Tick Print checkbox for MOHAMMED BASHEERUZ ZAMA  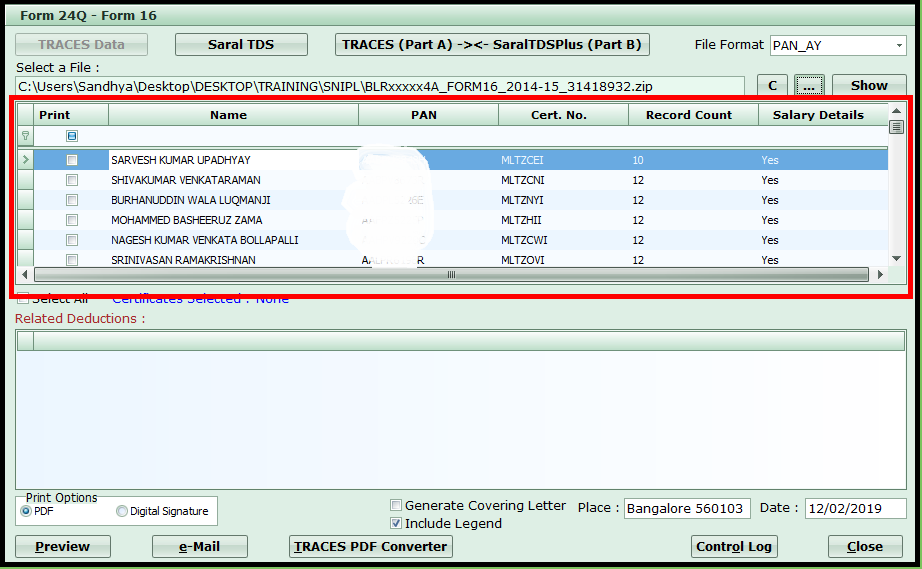click(x=72, y=220)
